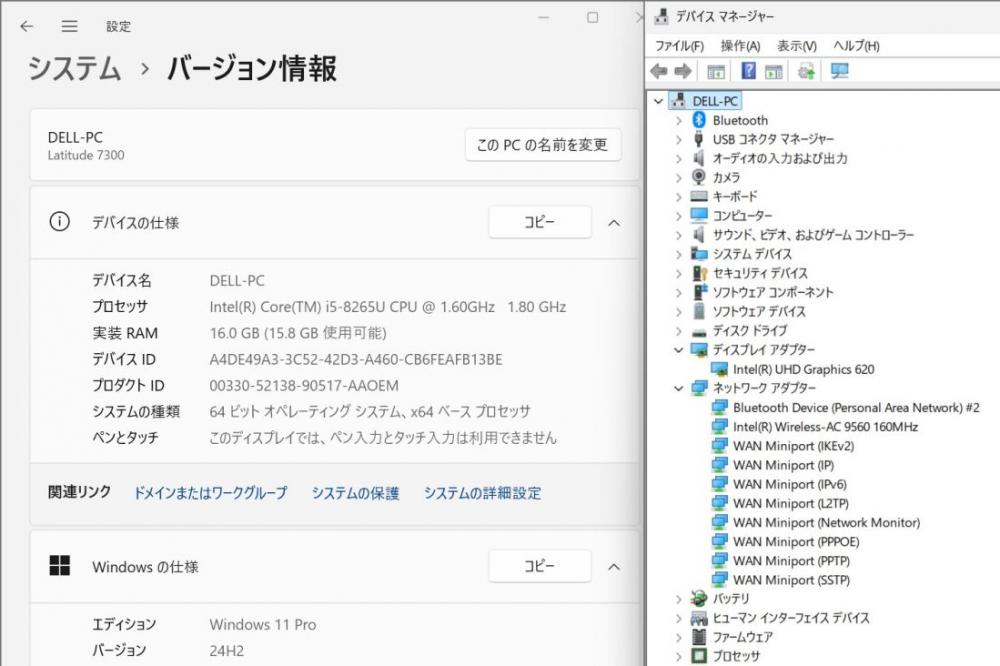
Task: Expand the オーディオの入力および出力 tree node
Action: click(x=679, y=158)
